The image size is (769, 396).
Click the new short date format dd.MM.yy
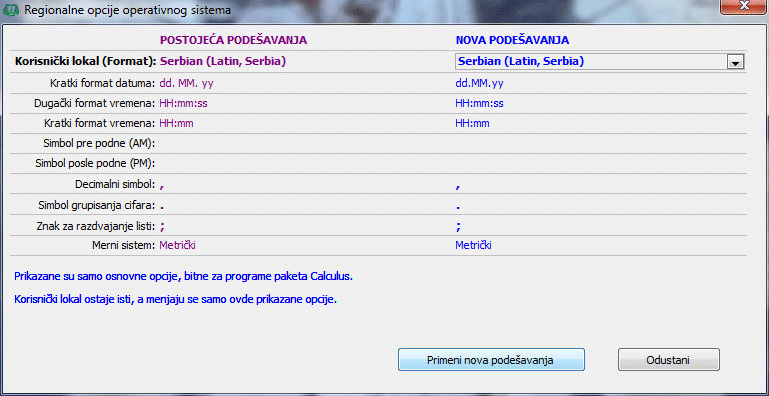[479, 83]
